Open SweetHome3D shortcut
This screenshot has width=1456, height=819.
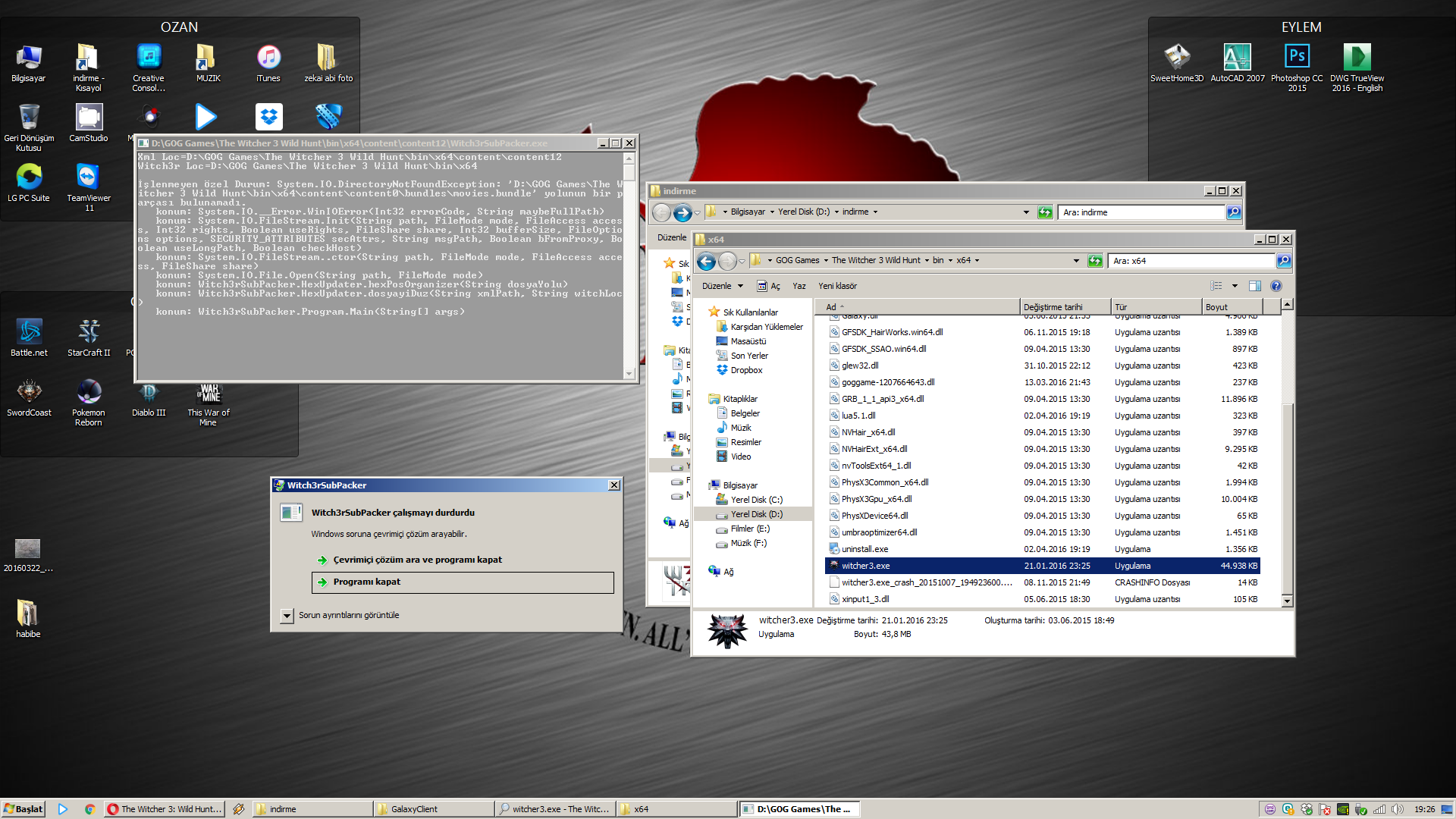click(1177, 63)
